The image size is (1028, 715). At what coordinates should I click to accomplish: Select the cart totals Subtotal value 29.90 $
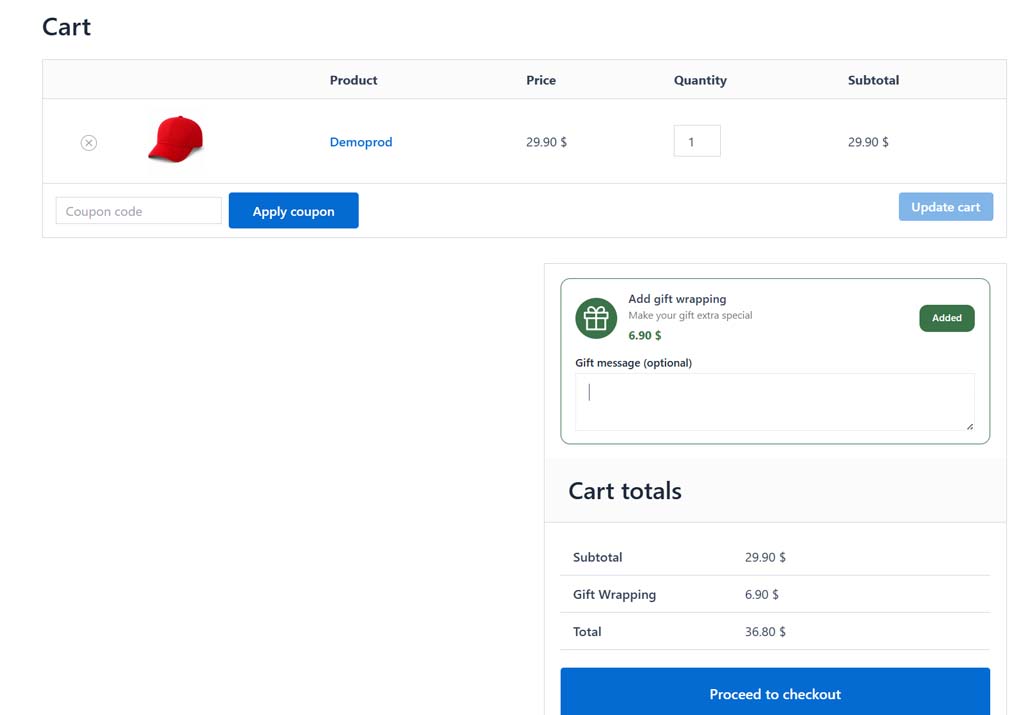765,557
